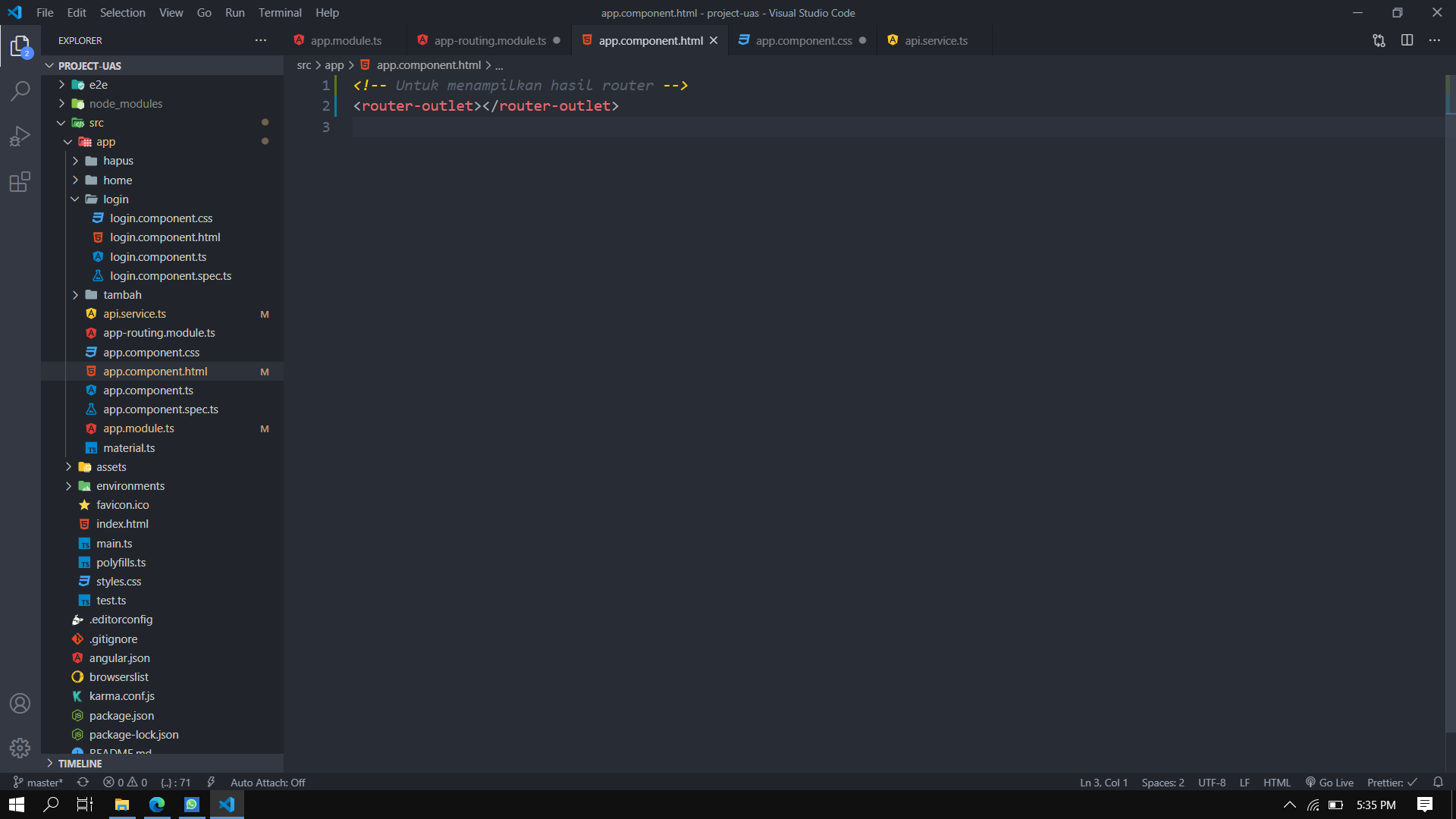Click the Open Changes compare icon
Screen dimensions: 1456x819
(x=1379, y=40)
